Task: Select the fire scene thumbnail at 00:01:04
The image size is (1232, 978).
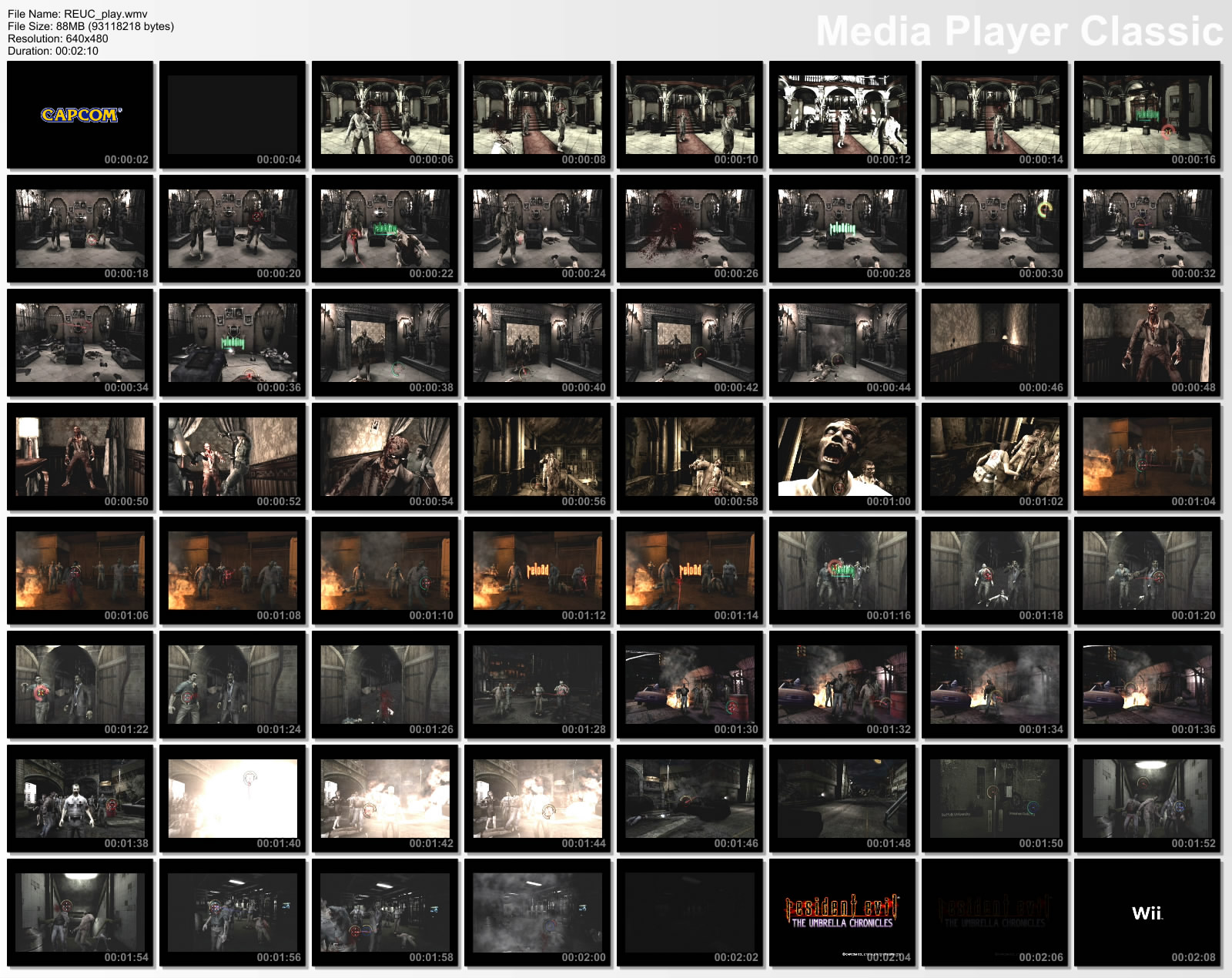Action: (x=1147, y=457)
